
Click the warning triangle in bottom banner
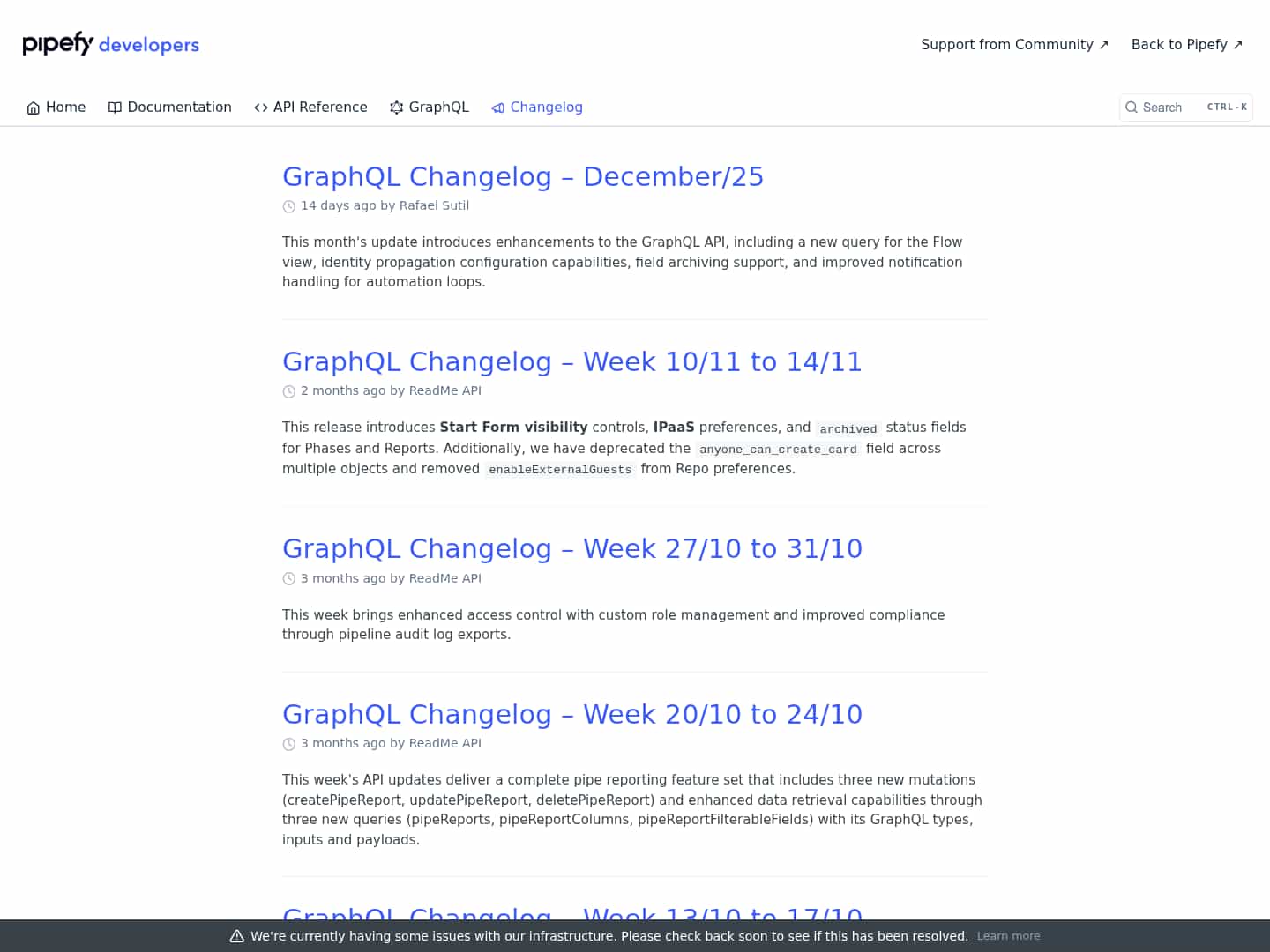pyautogui.click(x=235, y=936)
